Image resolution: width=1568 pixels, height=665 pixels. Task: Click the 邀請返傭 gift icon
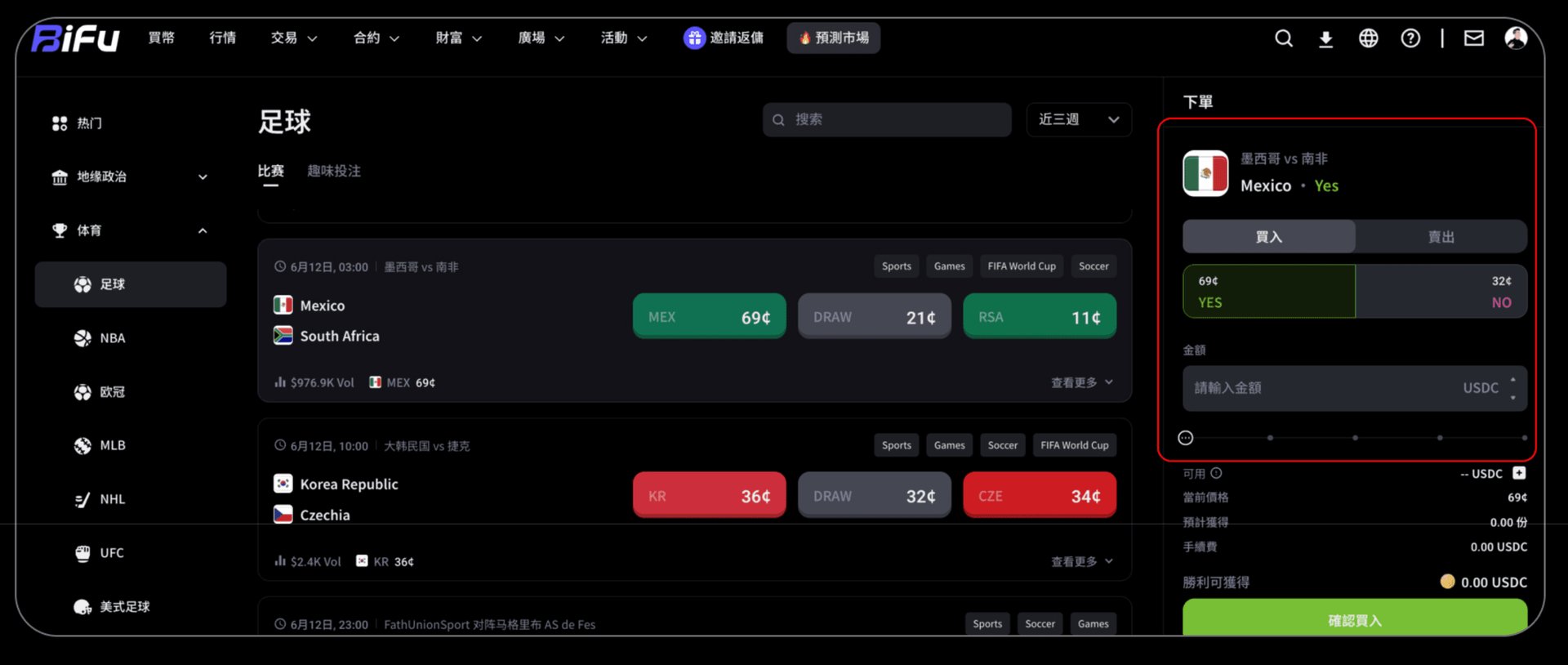tap(694, 38)
